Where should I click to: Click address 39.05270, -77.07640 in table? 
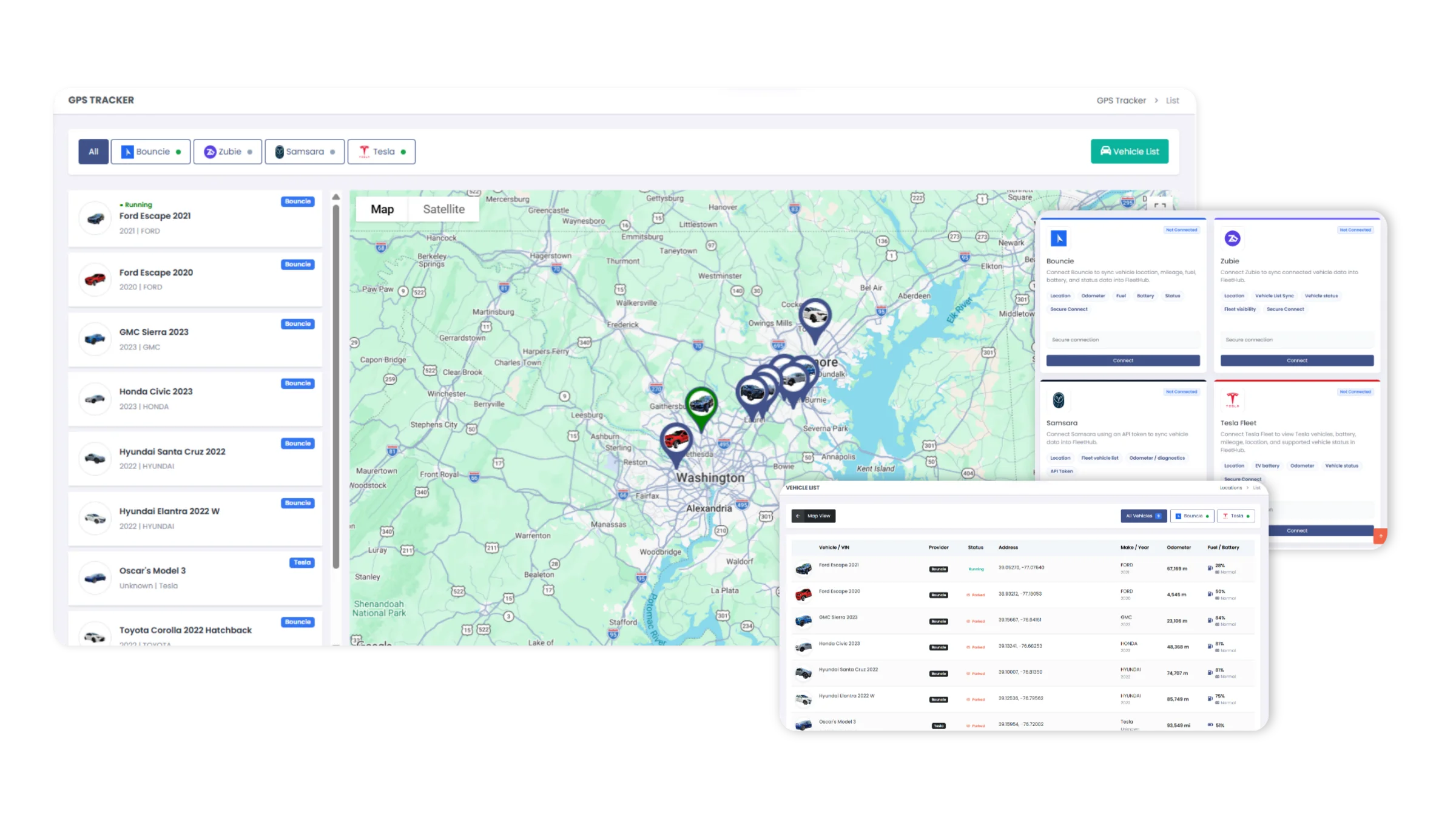coord(1022,568)
